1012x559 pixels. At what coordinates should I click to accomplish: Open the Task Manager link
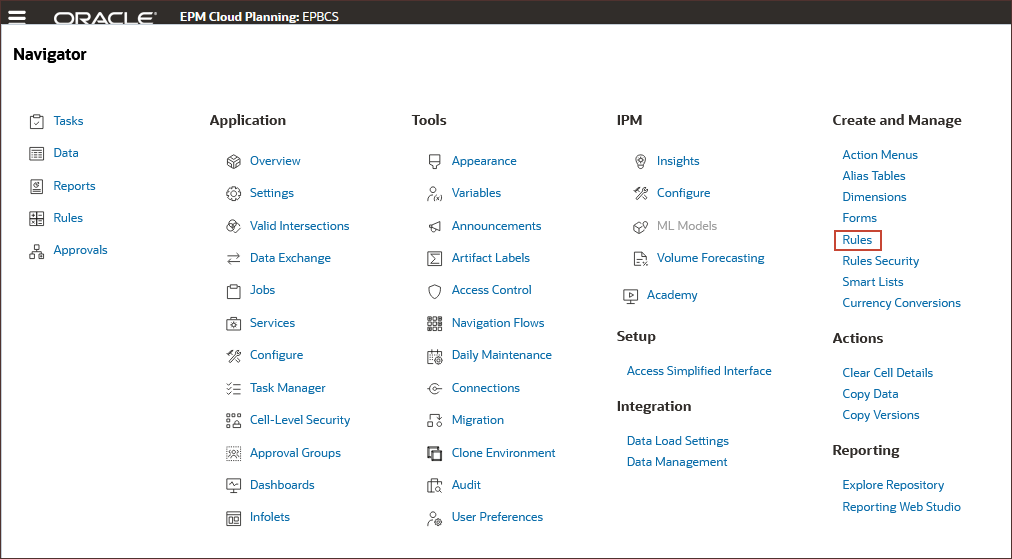pos(288,388)
